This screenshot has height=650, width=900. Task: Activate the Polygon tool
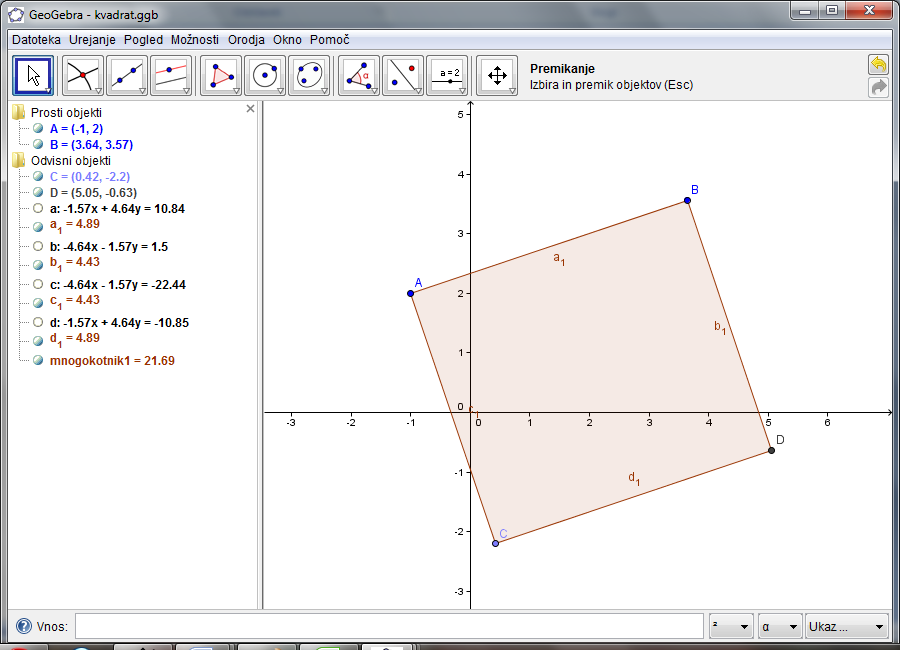click(220, 75)
